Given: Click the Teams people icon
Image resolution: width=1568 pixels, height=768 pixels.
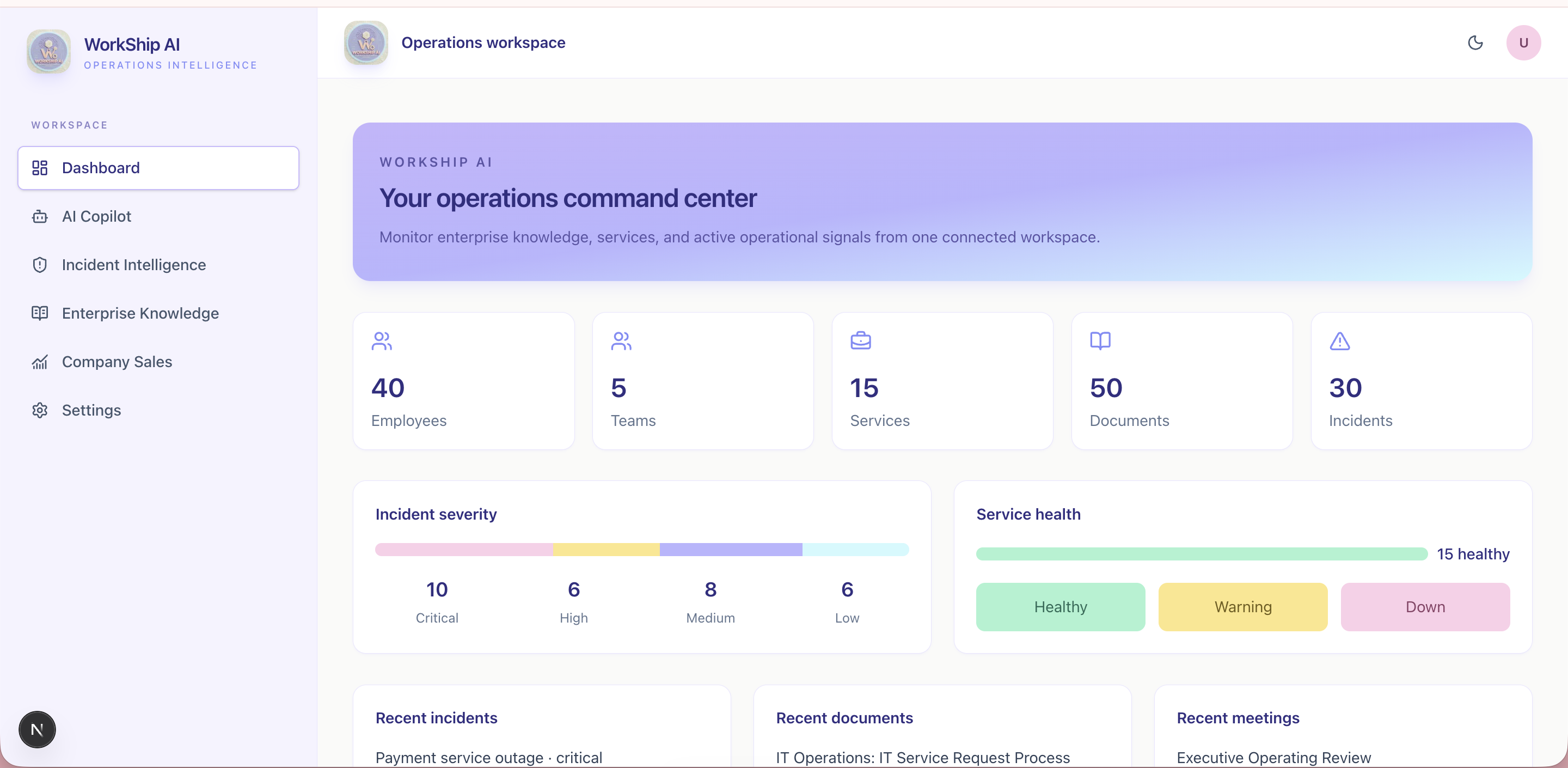Looking at the screenshot, I should (x=621, y=341).
